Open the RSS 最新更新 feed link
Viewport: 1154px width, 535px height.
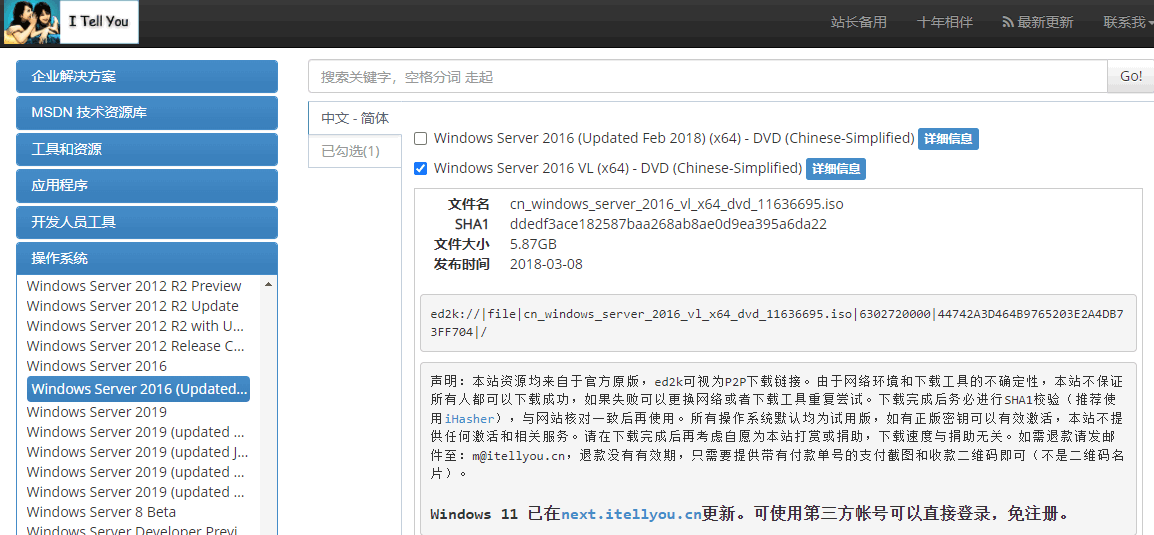coord(1038,22)
